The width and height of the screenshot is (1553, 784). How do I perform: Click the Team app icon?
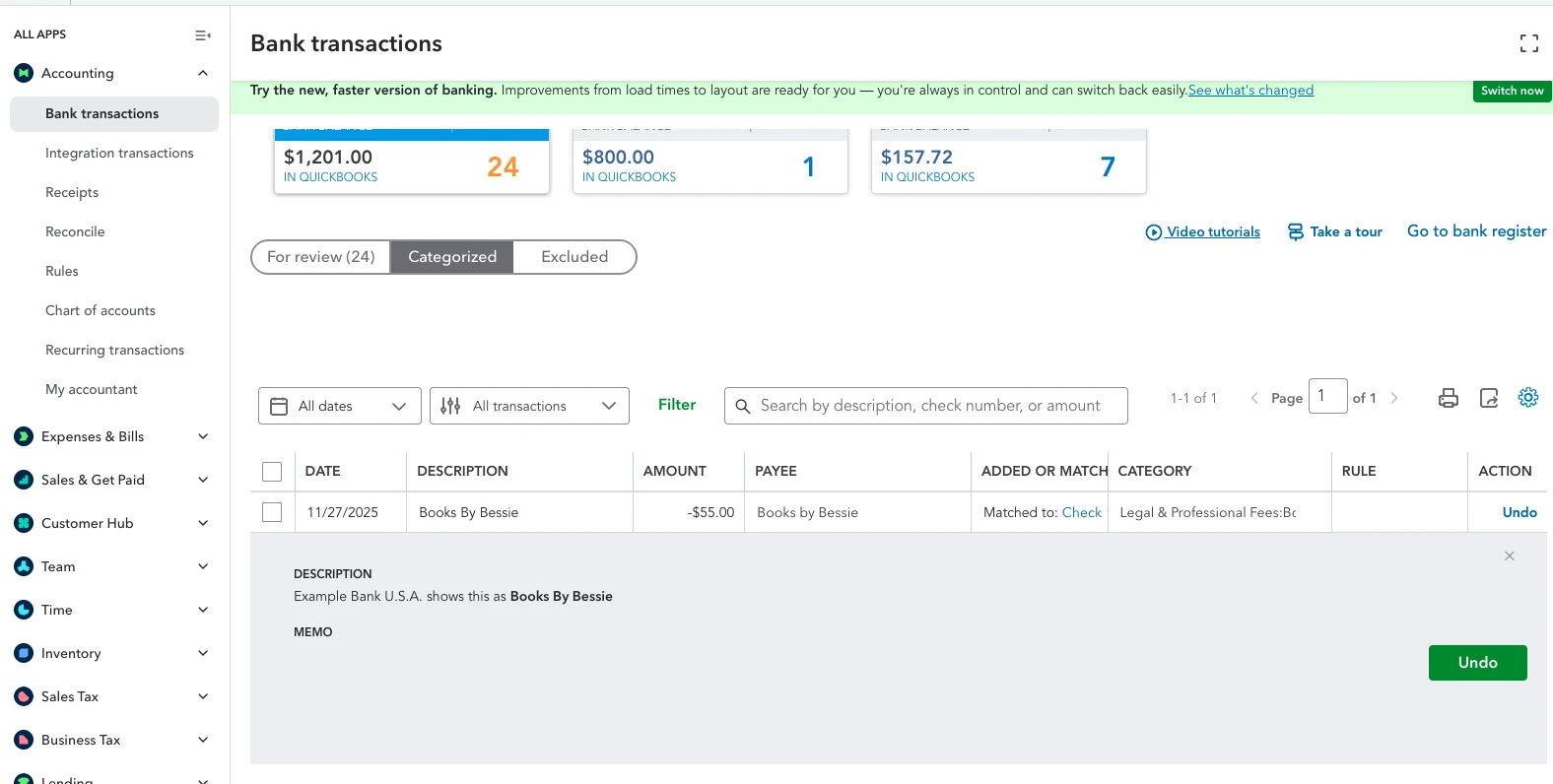click(25, 566)
